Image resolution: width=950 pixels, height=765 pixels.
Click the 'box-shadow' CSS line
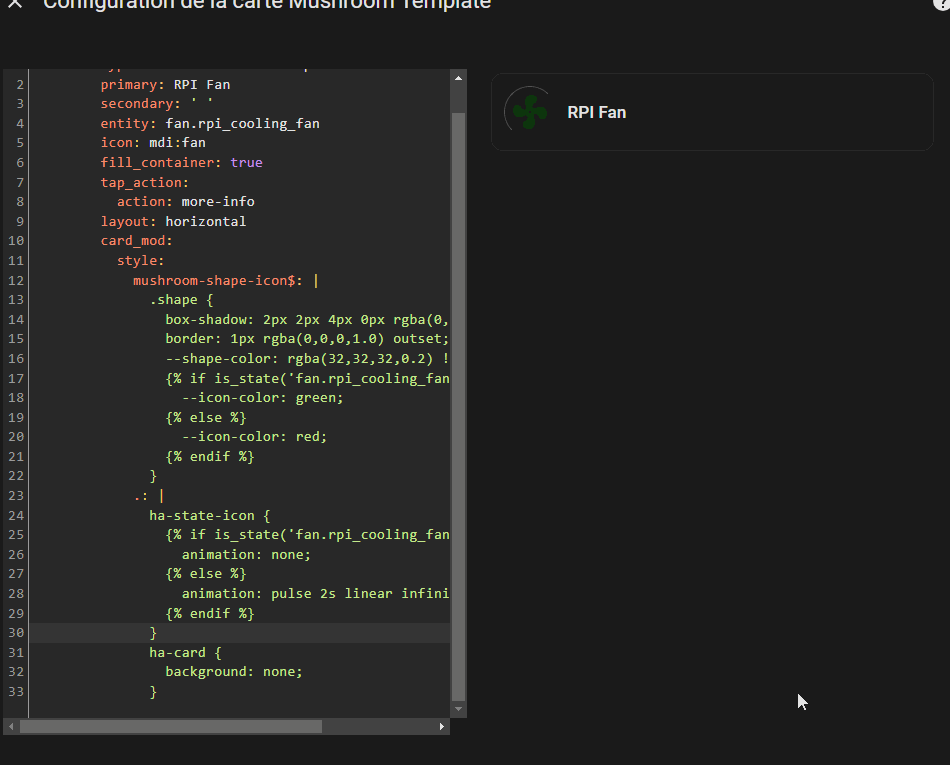pyautogui.click(x=307, y=319)
